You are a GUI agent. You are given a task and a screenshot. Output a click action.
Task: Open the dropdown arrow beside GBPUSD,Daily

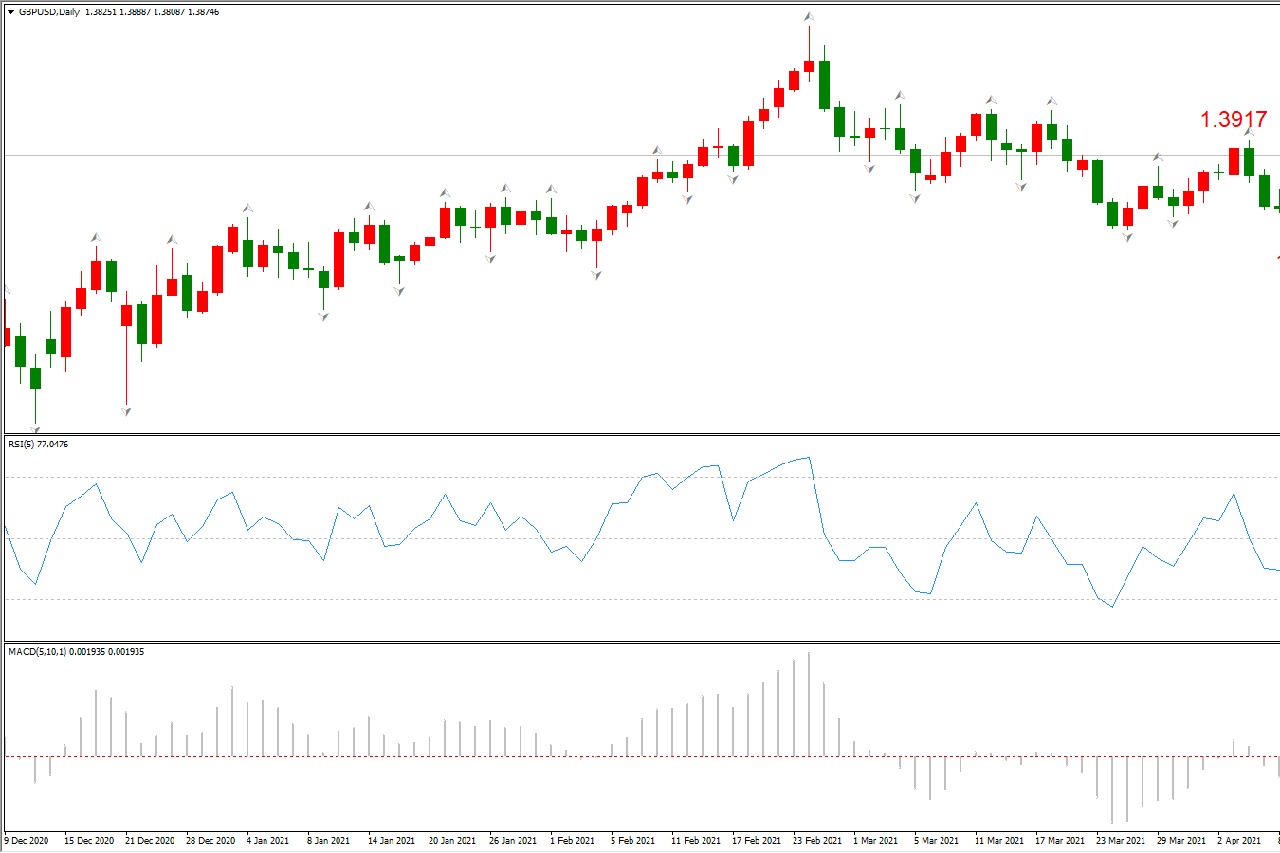click(10, 12)
